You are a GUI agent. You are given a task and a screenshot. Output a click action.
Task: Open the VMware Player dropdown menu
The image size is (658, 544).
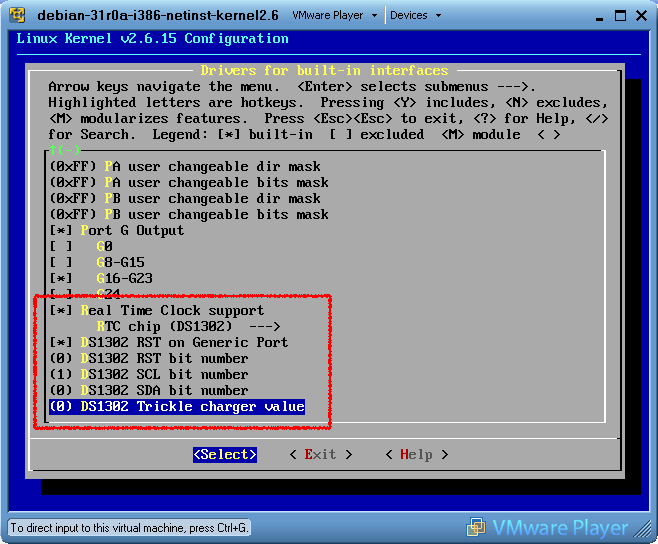click(334, 16)
